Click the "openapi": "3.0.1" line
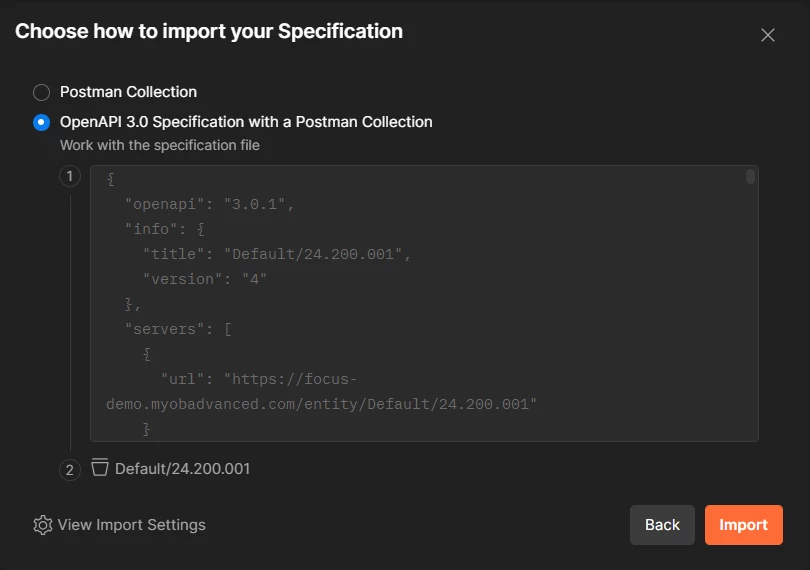Screen dimensions: 810x570 click(x=209, y=204)
